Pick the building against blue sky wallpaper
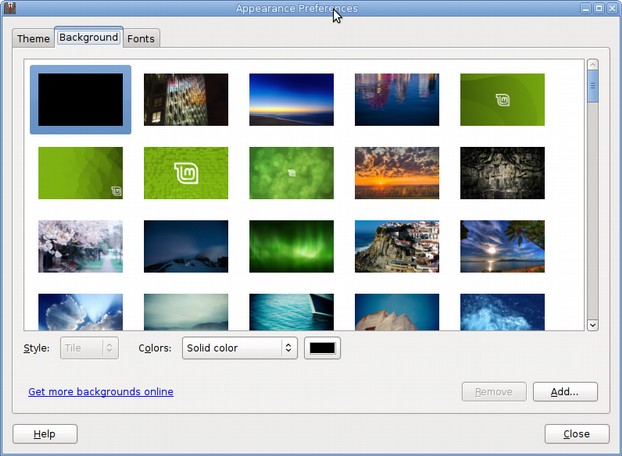This screenshot has width=622, height=456. (397, 312)
